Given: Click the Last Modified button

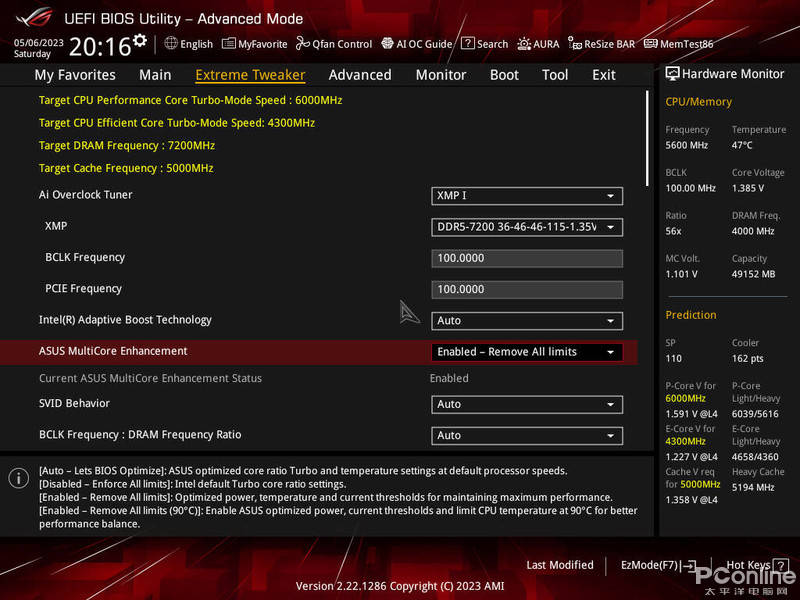Looking at the screenshot, I should (560, 565).
